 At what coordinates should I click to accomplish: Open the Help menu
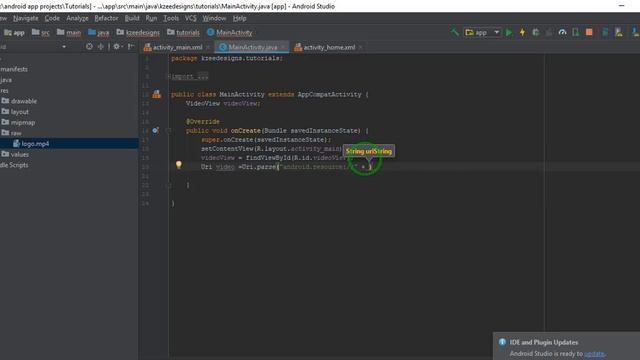[x=239, y=18]
